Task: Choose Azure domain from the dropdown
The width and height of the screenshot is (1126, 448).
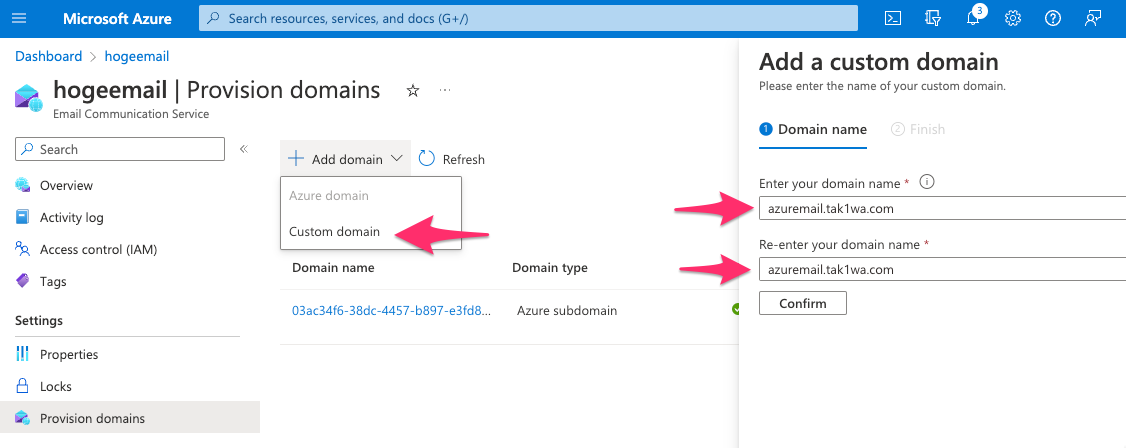Action: tap(371, 196)
